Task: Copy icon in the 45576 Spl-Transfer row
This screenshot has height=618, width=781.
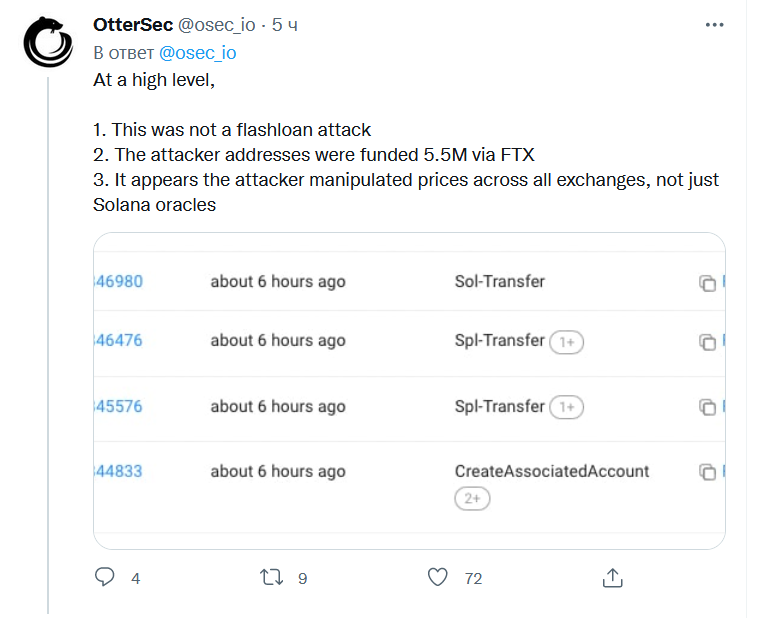Action: (x=707, y=407)
